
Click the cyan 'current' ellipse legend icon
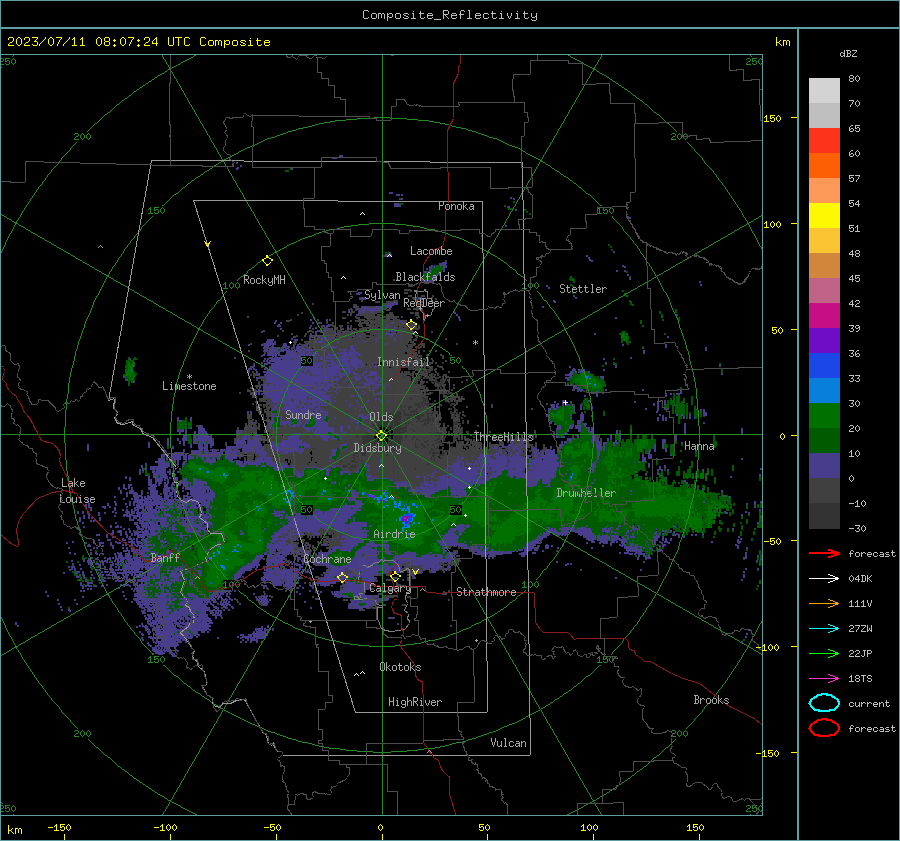(x=824, y=703)
